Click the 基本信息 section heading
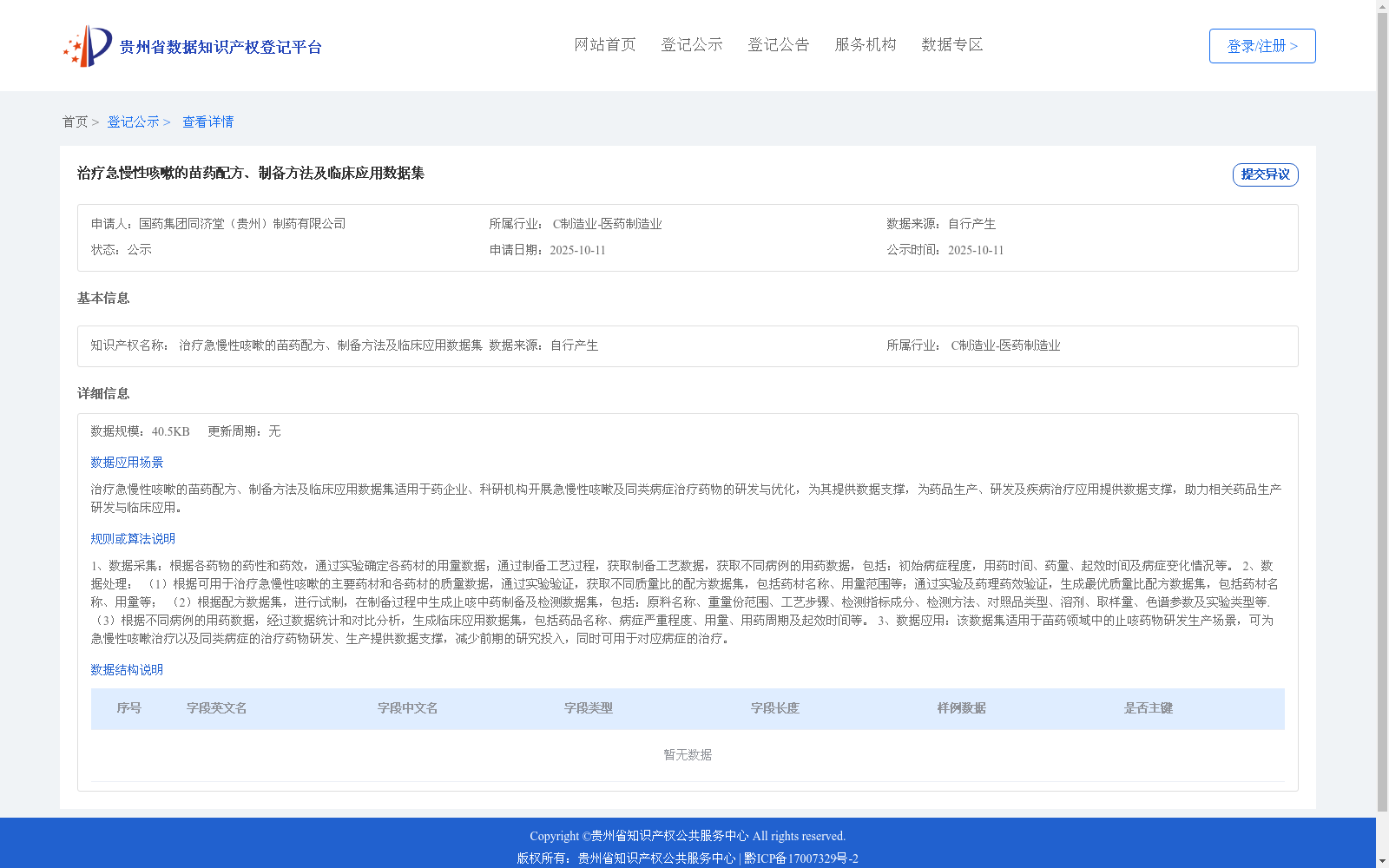 tap(103, 299)
